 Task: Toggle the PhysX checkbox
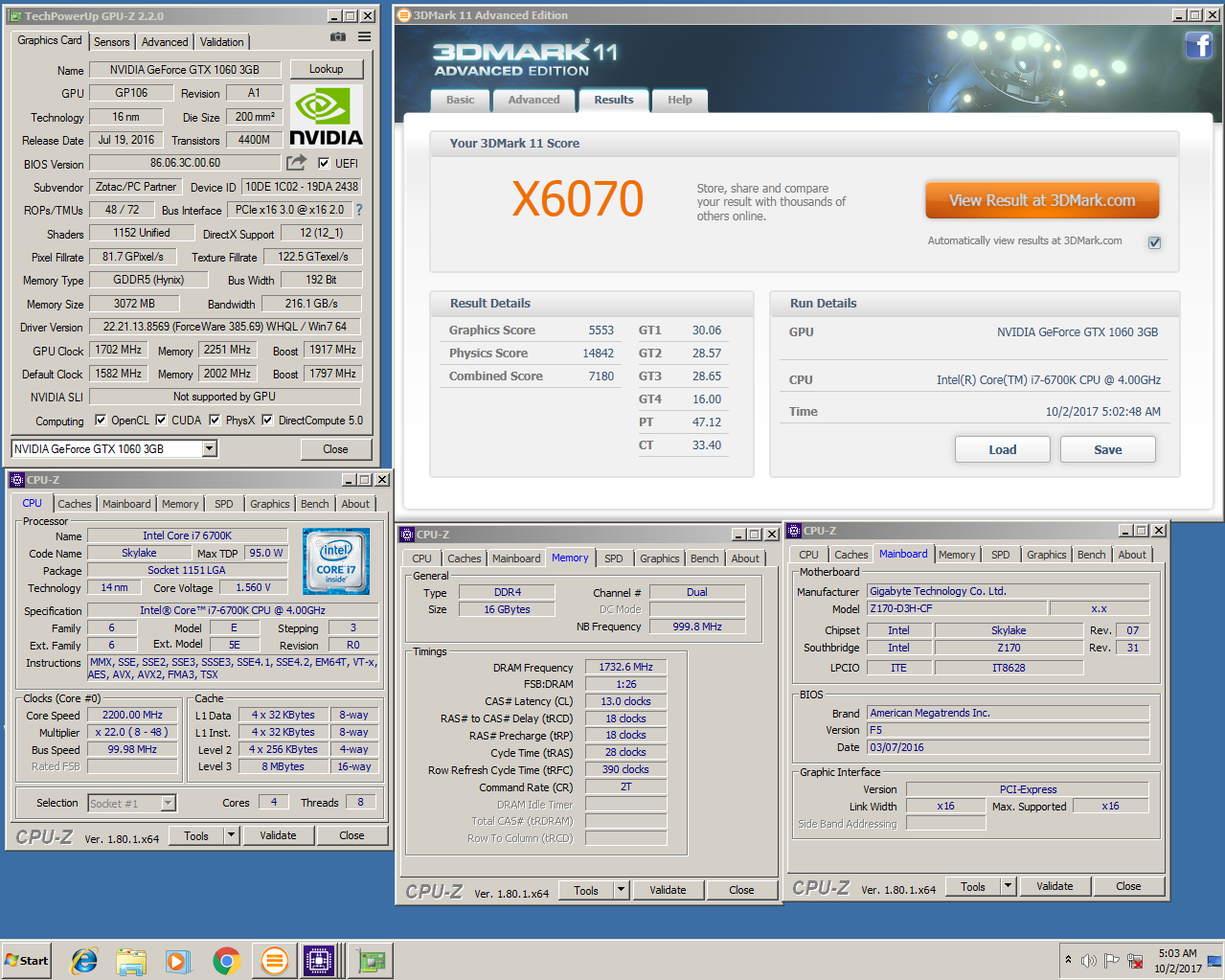click(215, 420)
